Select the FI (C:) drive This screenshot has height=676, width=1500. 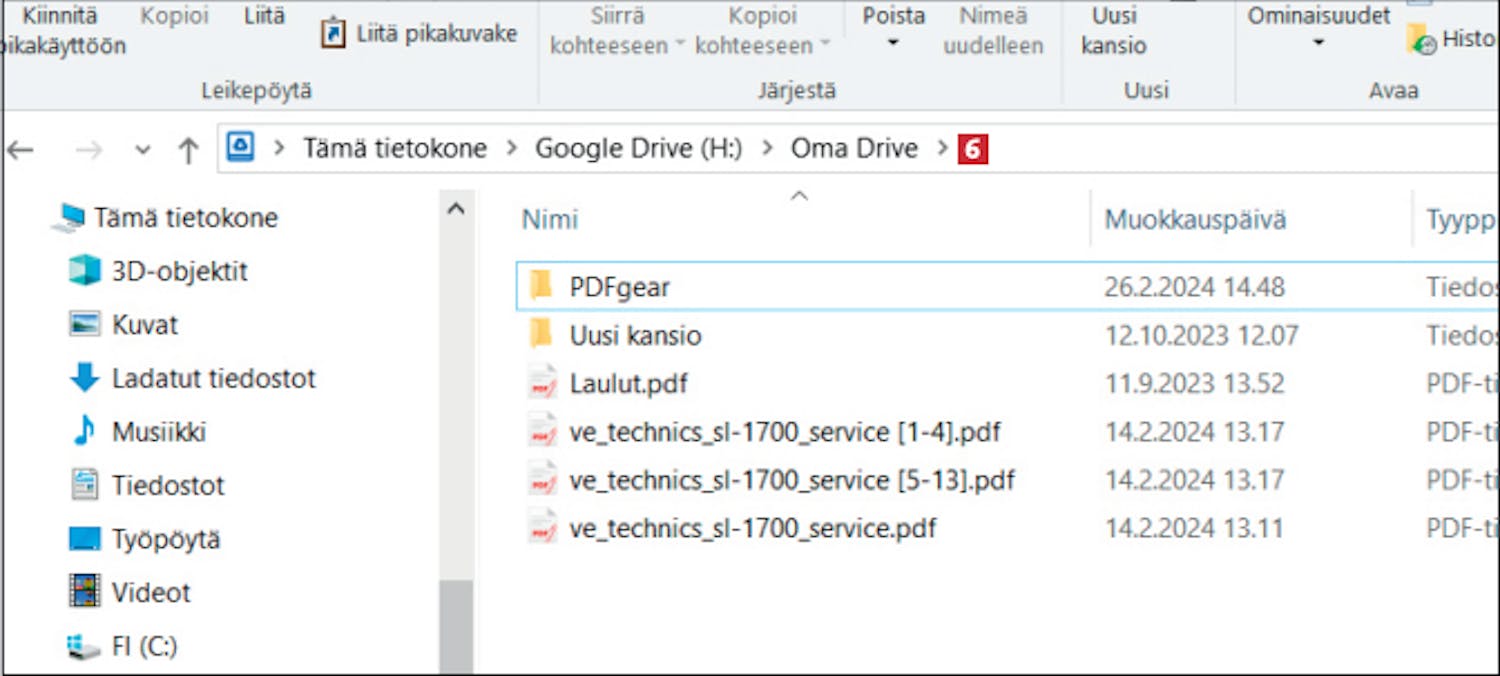144,646
